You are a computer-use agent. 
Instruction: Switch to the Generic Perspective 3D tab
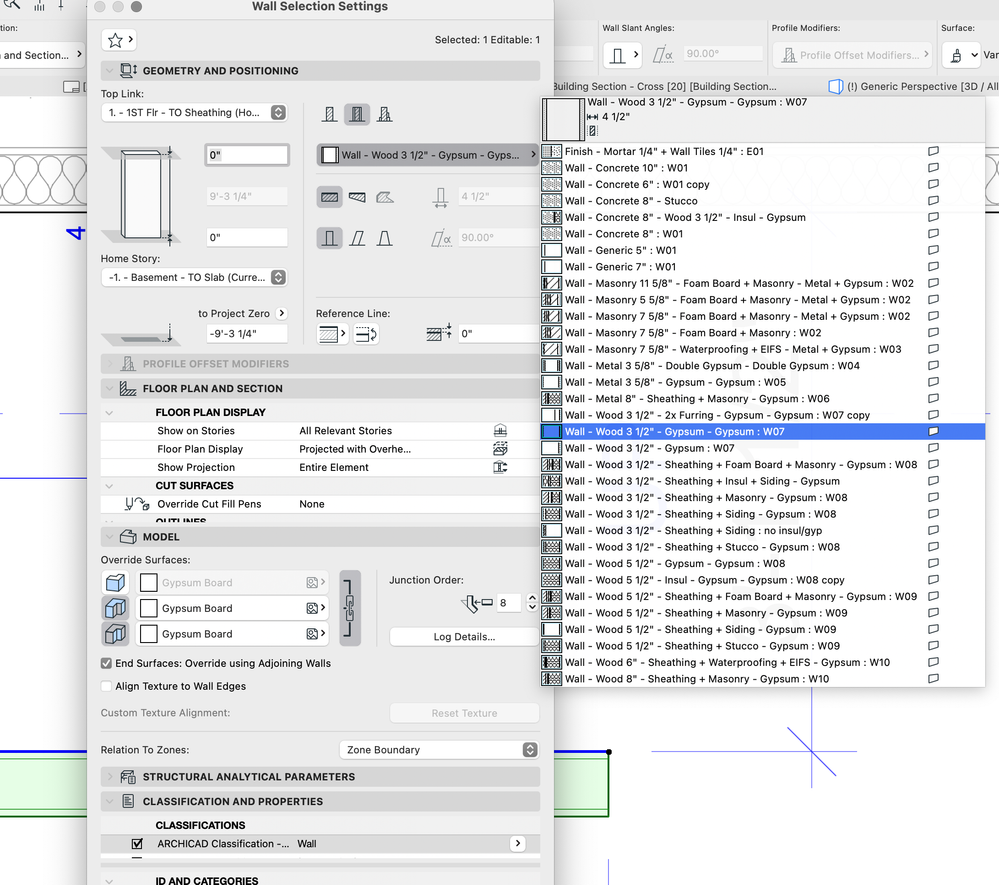(914, 86)
